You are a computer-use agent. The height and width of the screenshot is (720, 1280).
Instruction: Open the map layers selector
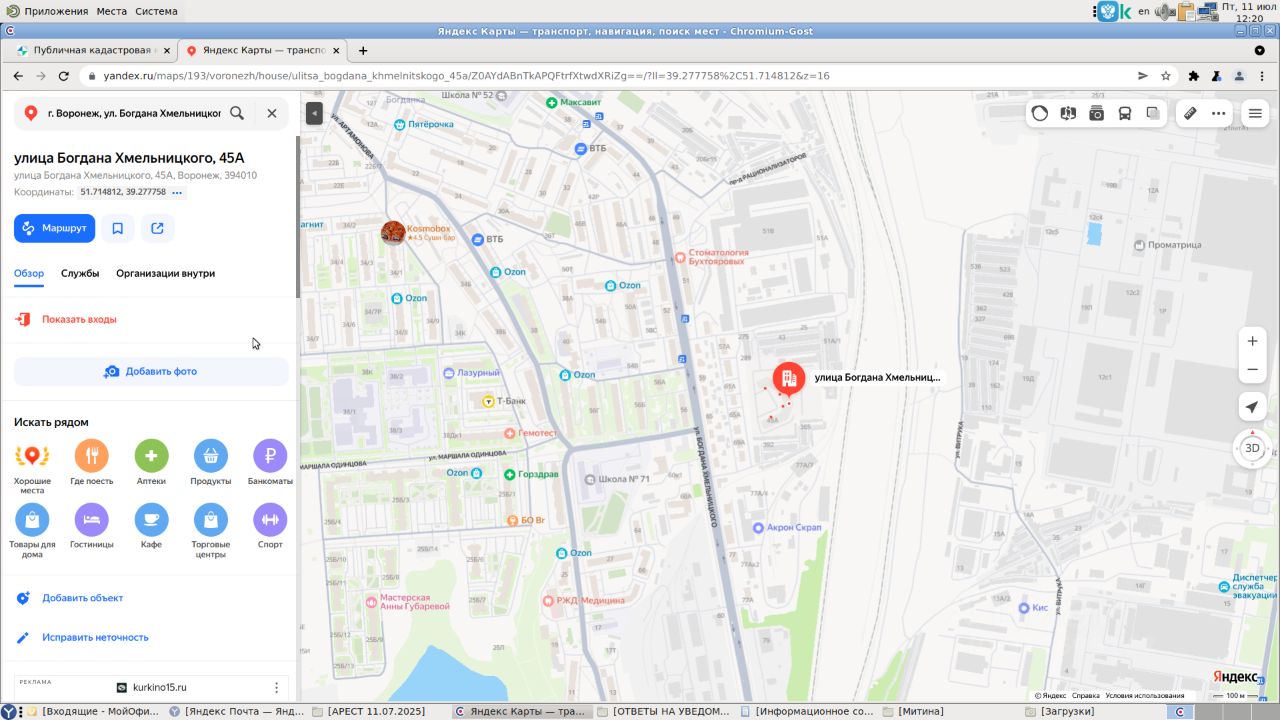coord(1154,113)
